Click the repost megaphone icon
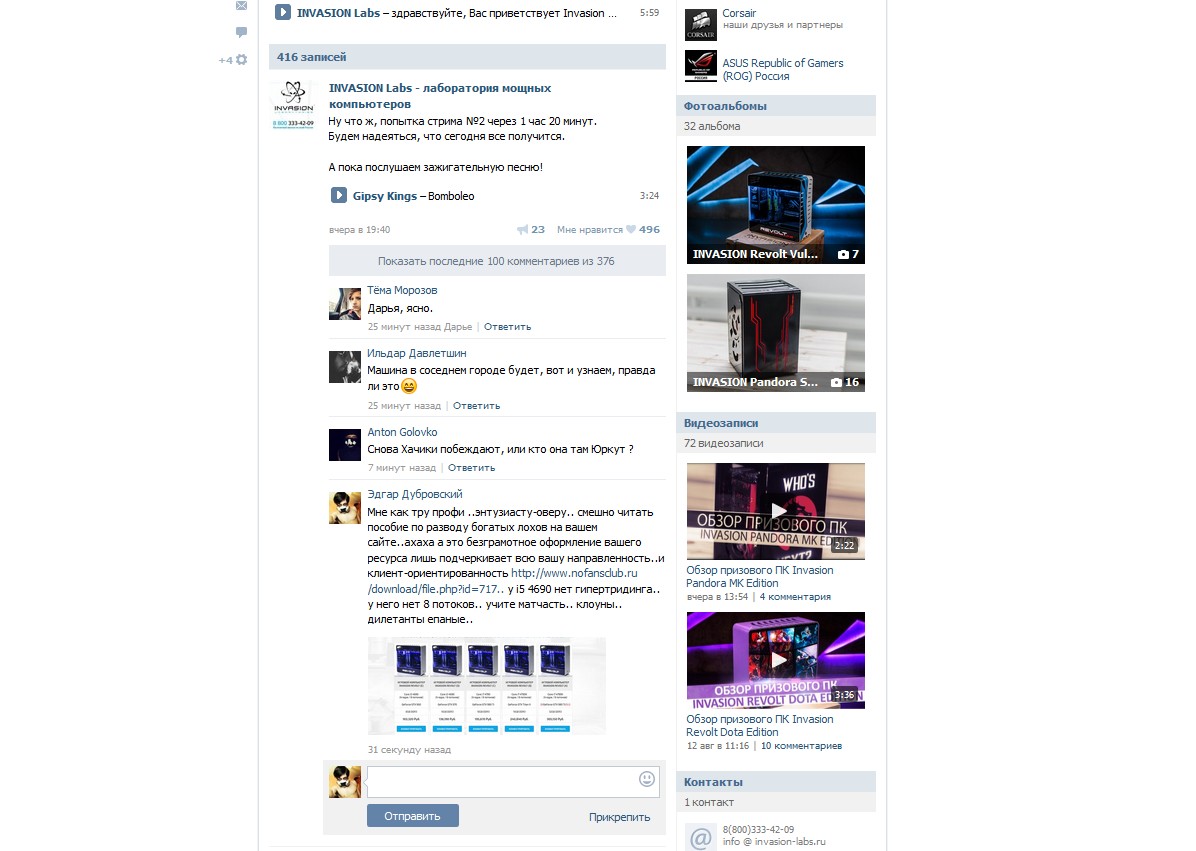The image size is (1196, 851). [522, 230]
